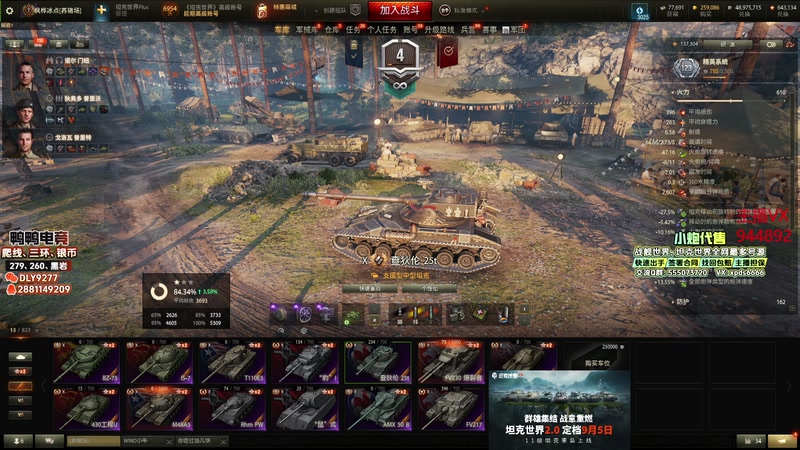Click the shell ammunition loadout slot
Viewport: 800px width, 450px height.
click(x=414, y=314)
